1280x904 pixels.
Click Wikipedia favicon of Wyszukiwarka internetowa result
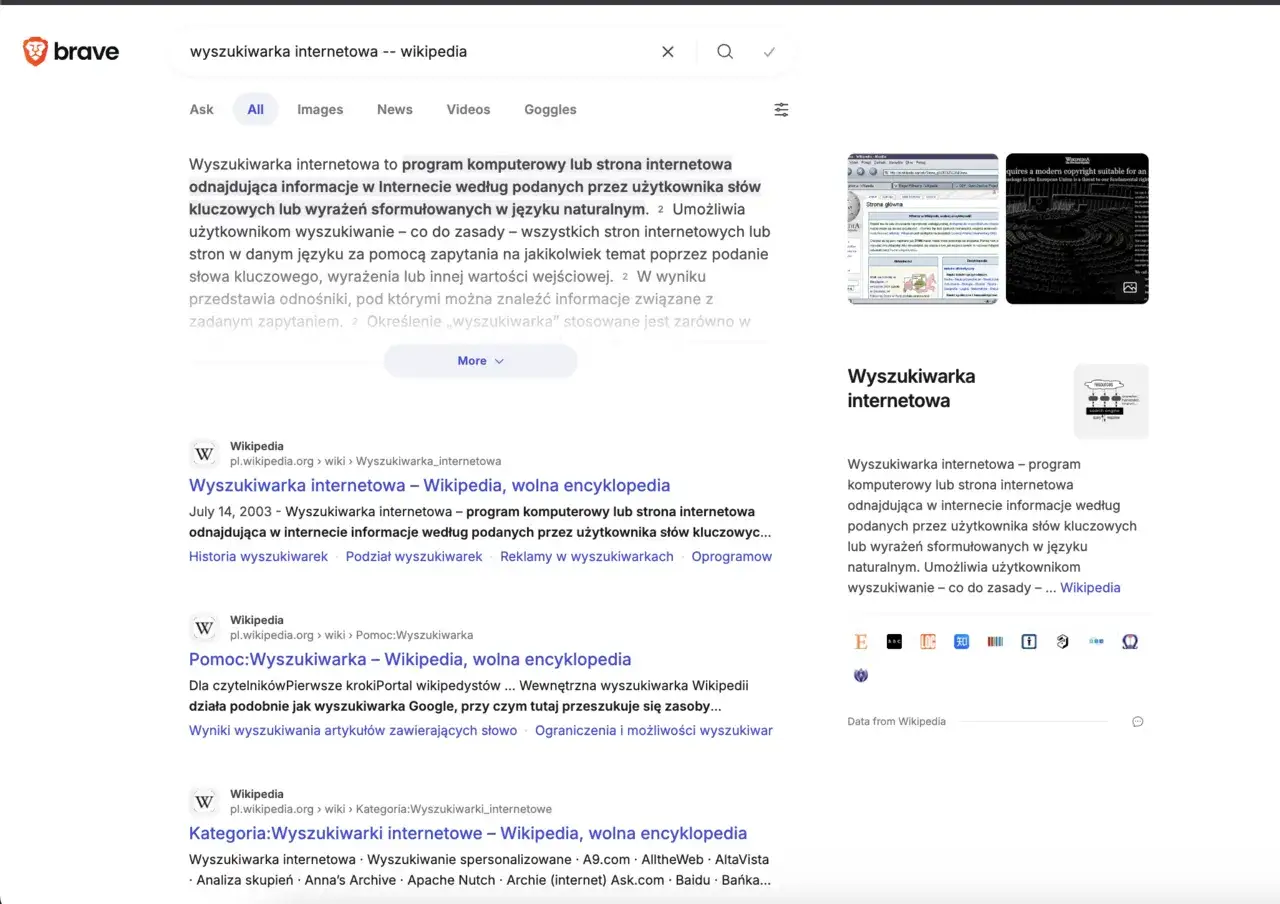[204, 454]
